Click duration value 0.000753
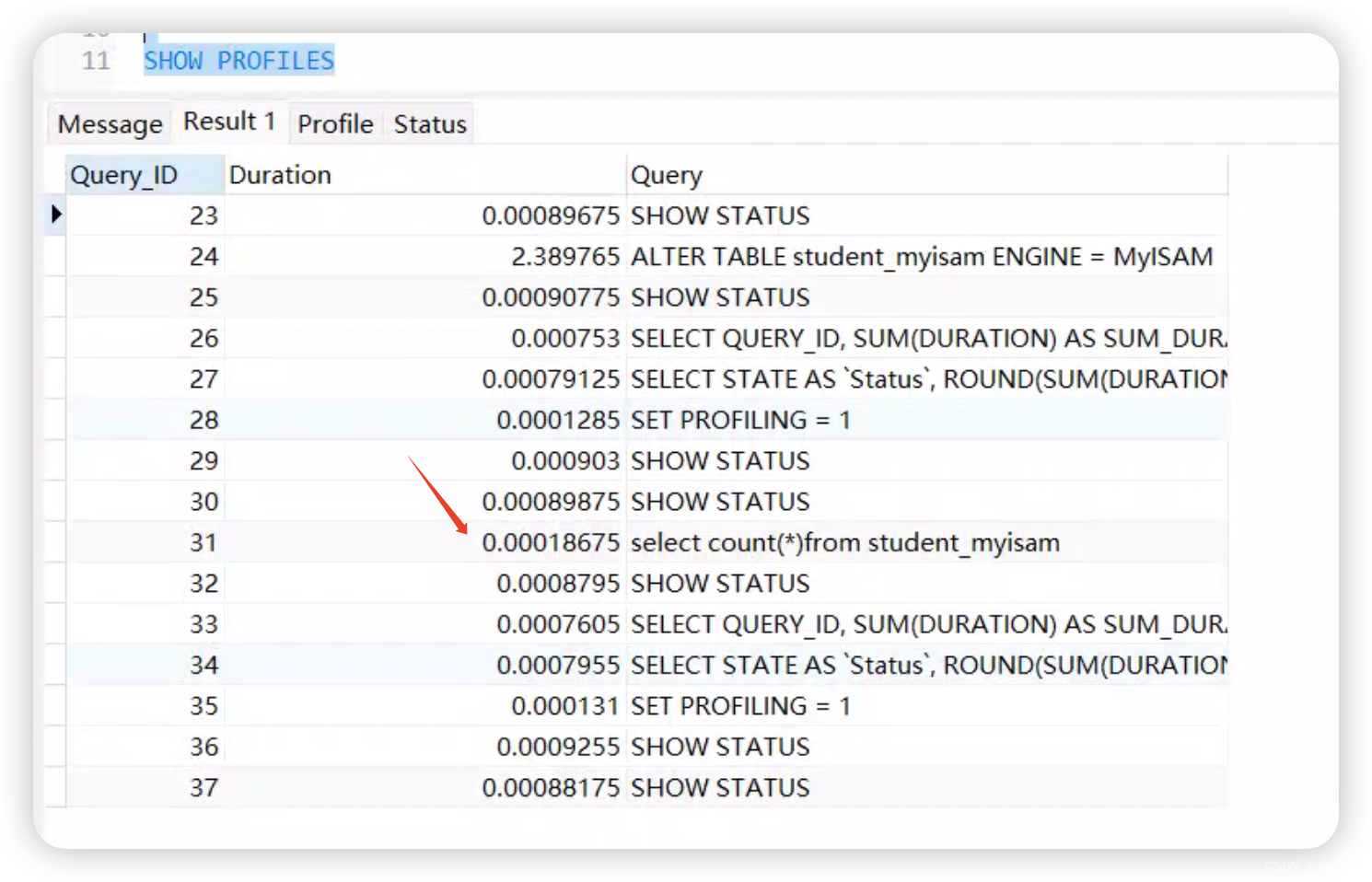The image size is (1372, 882). pyautogui.click(x=565, y=338)
